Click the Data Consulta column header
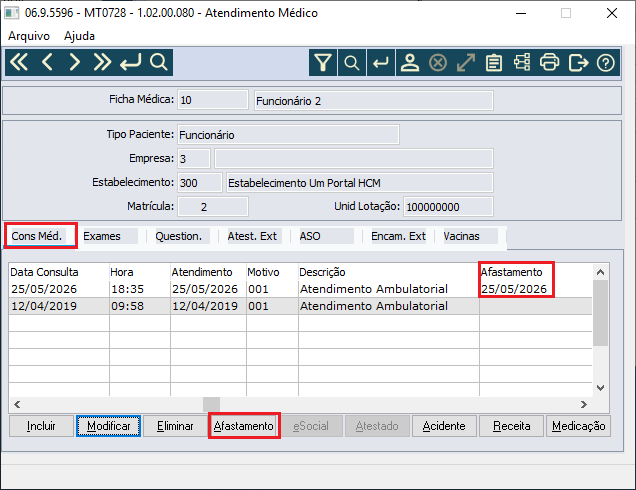 pos(44,272)
